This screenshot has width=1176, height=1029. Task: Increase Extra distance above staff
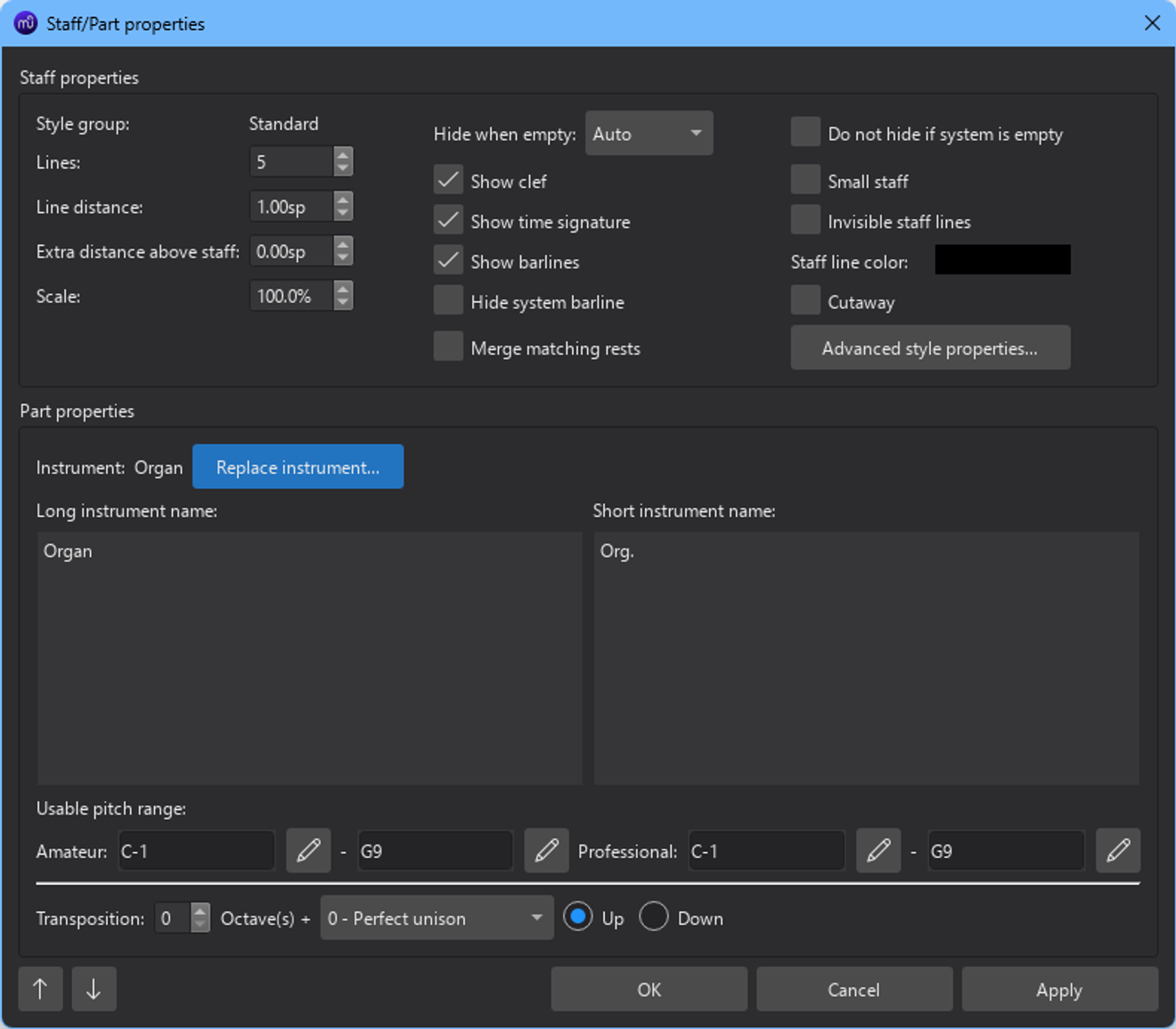point(343,243)
